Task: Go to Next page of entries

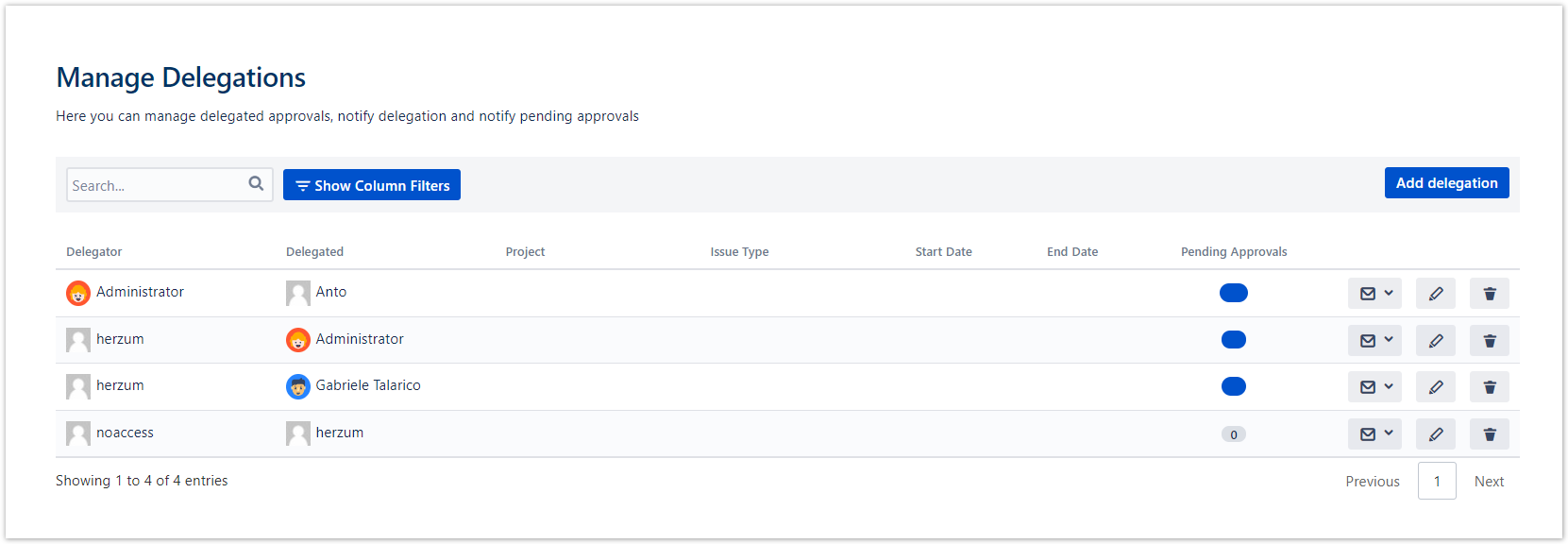Action: click(x=1489, y=482)
